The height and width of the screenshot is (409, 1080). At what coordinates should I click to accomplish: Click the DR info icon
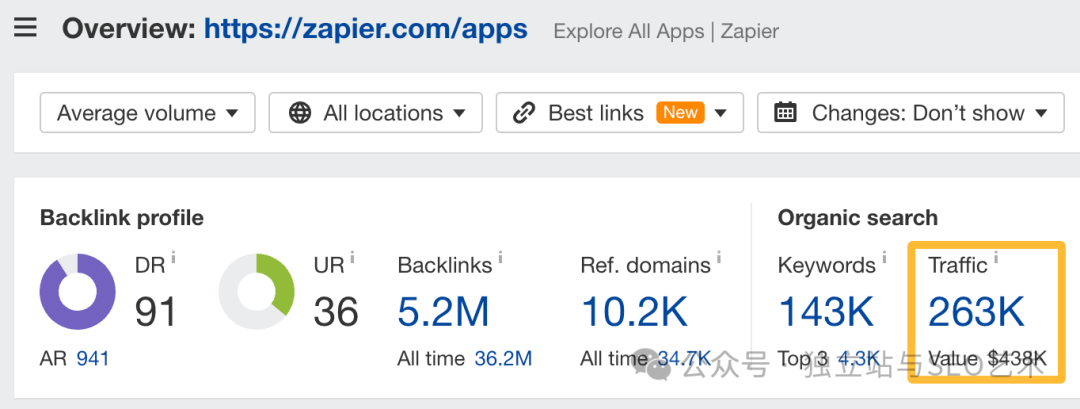173,258
